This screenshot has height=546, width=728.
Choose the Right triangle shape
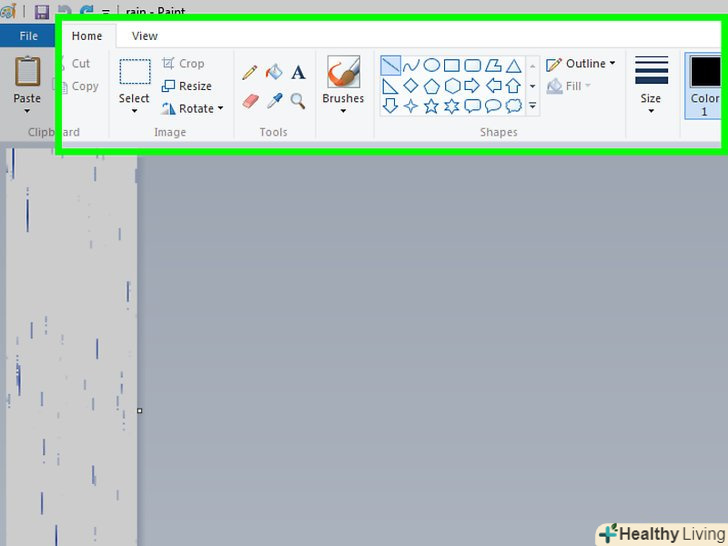pos(390,86)
